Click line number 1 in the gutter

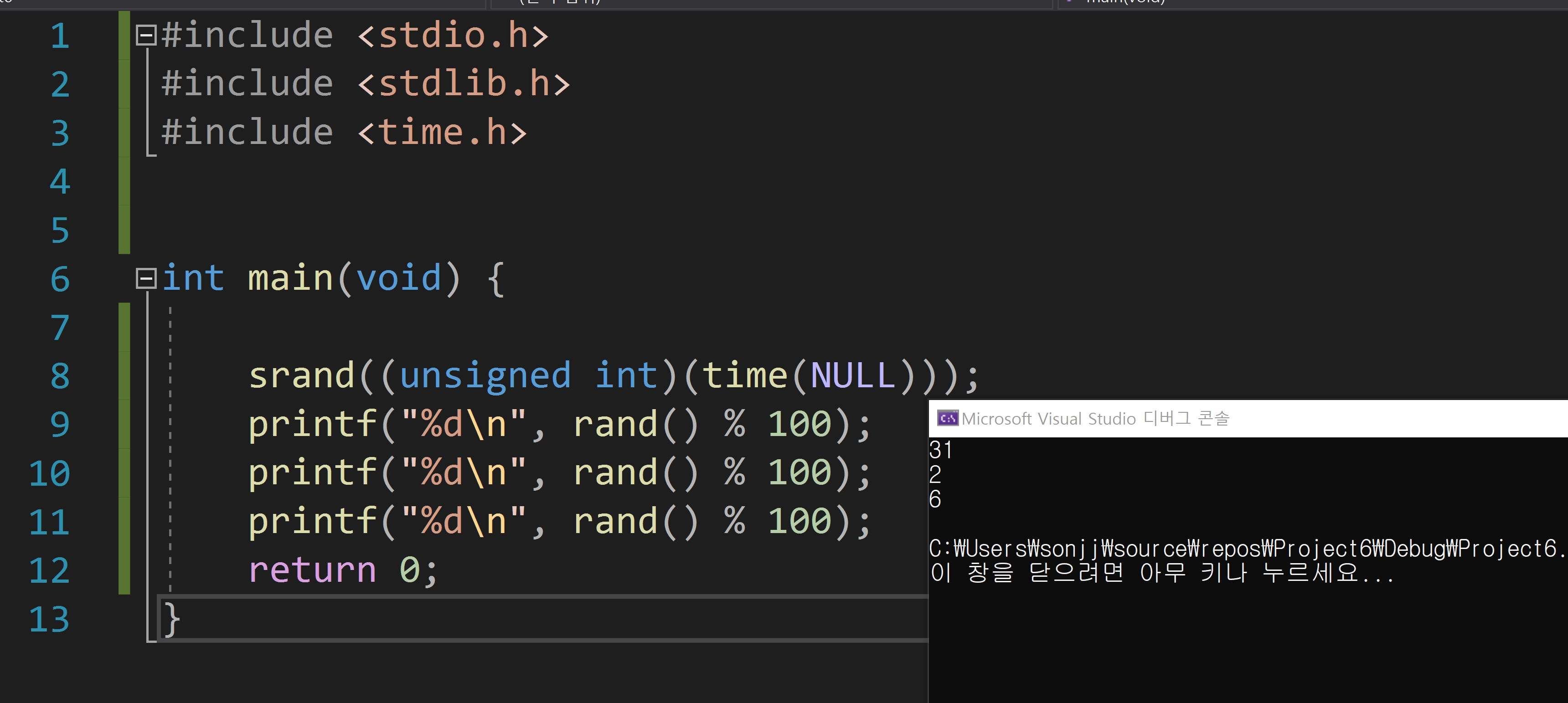pyautogui.click(x=60, y=35)
